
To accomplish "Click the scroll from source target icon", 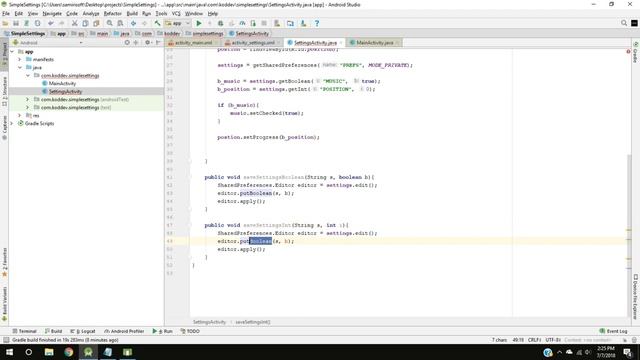I will point(127,42).
